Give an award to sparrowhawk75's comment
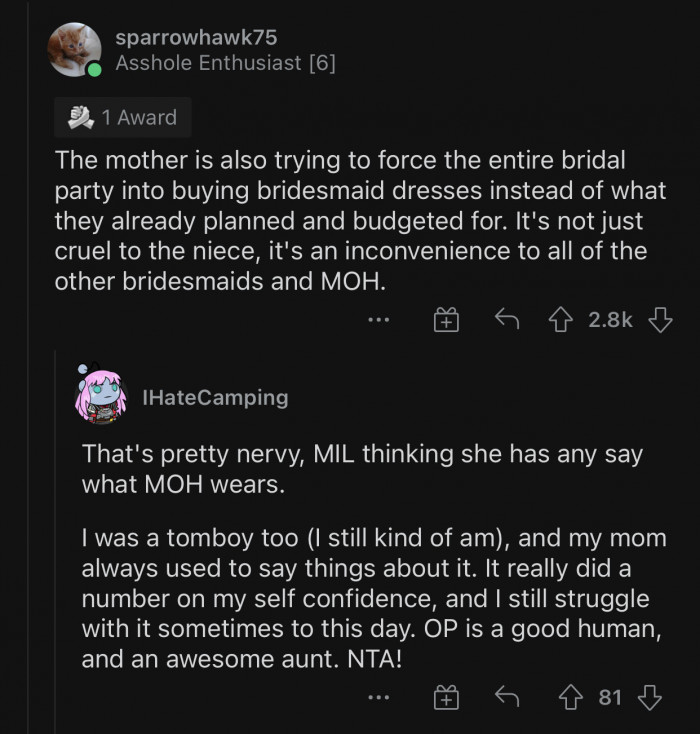Image resolution: width=700 pixels, height=734 pixels. [x=446, y=320]
